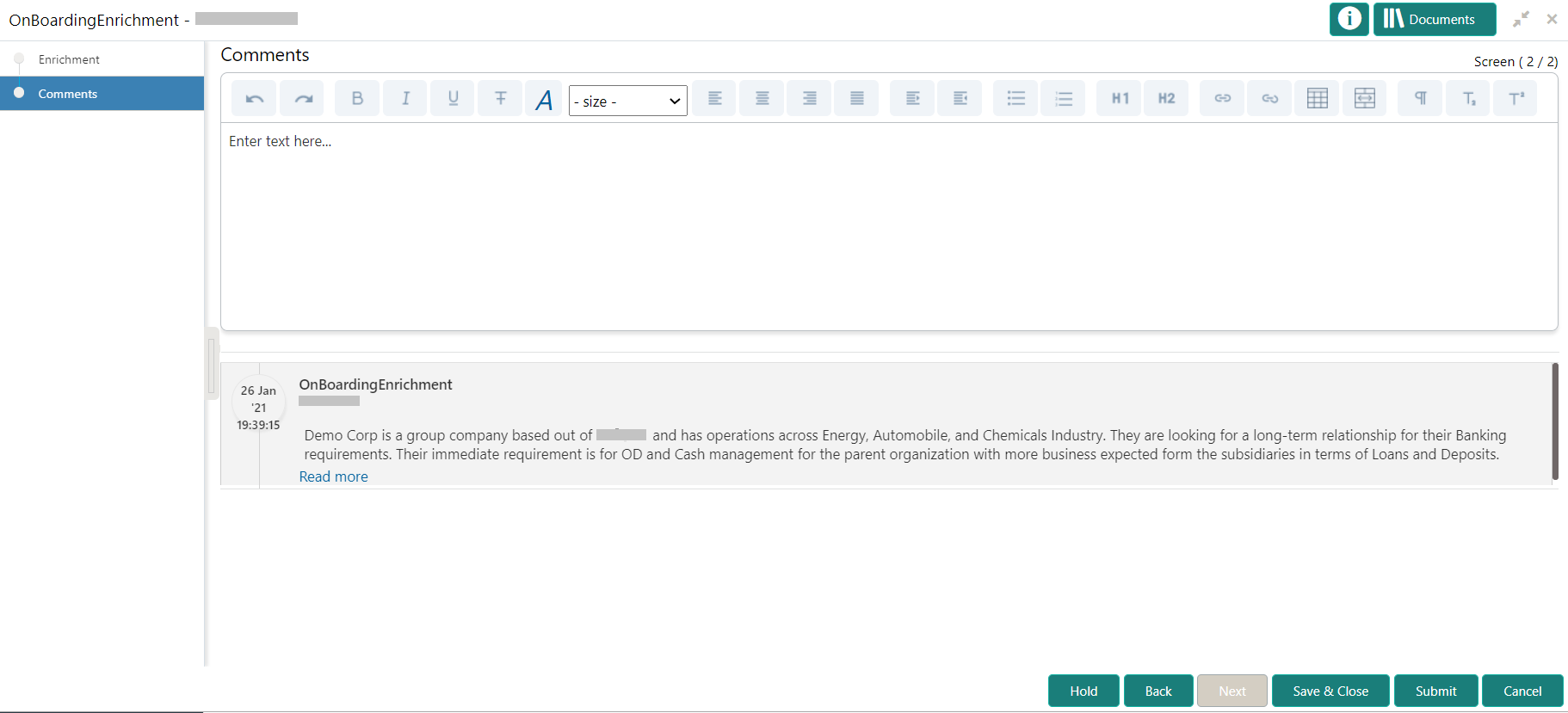Viewport: 1568px width, 713px height.
Task: Center align the text
Action: coord(762,98)
